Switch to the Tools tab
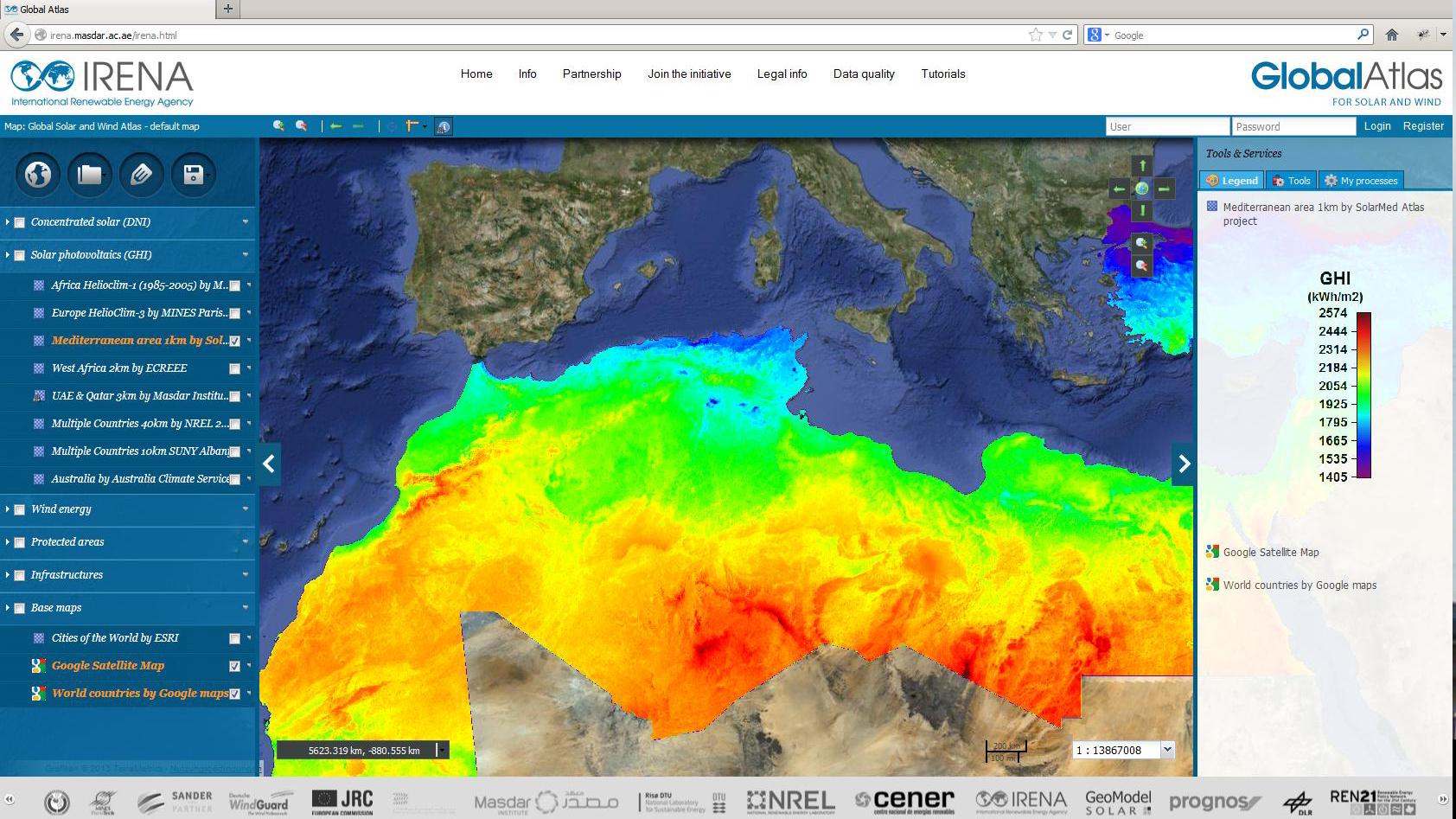1456x819 pixels. click(x=1291, y=181)
